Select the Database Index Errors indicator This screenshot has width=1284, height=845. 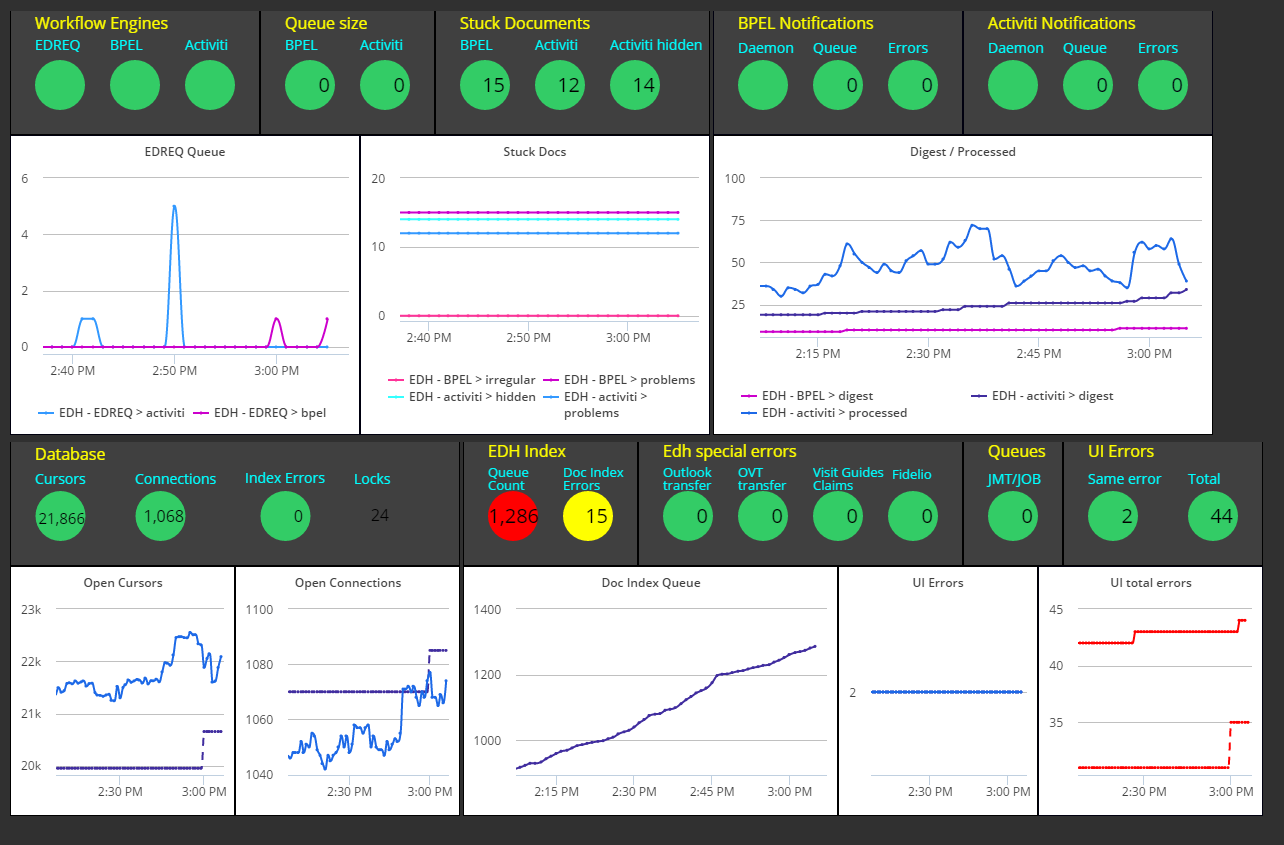point(285,516)
